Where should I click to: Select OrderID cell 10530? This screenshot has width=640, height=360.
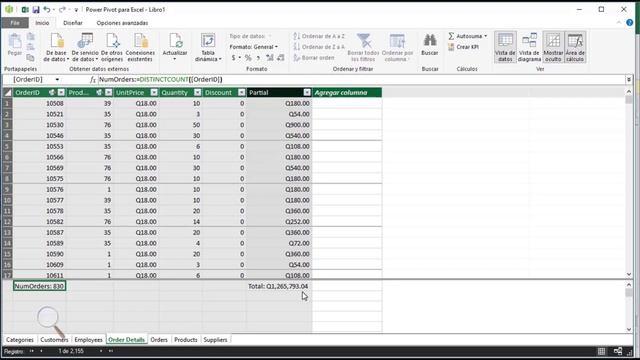point(39,125)
